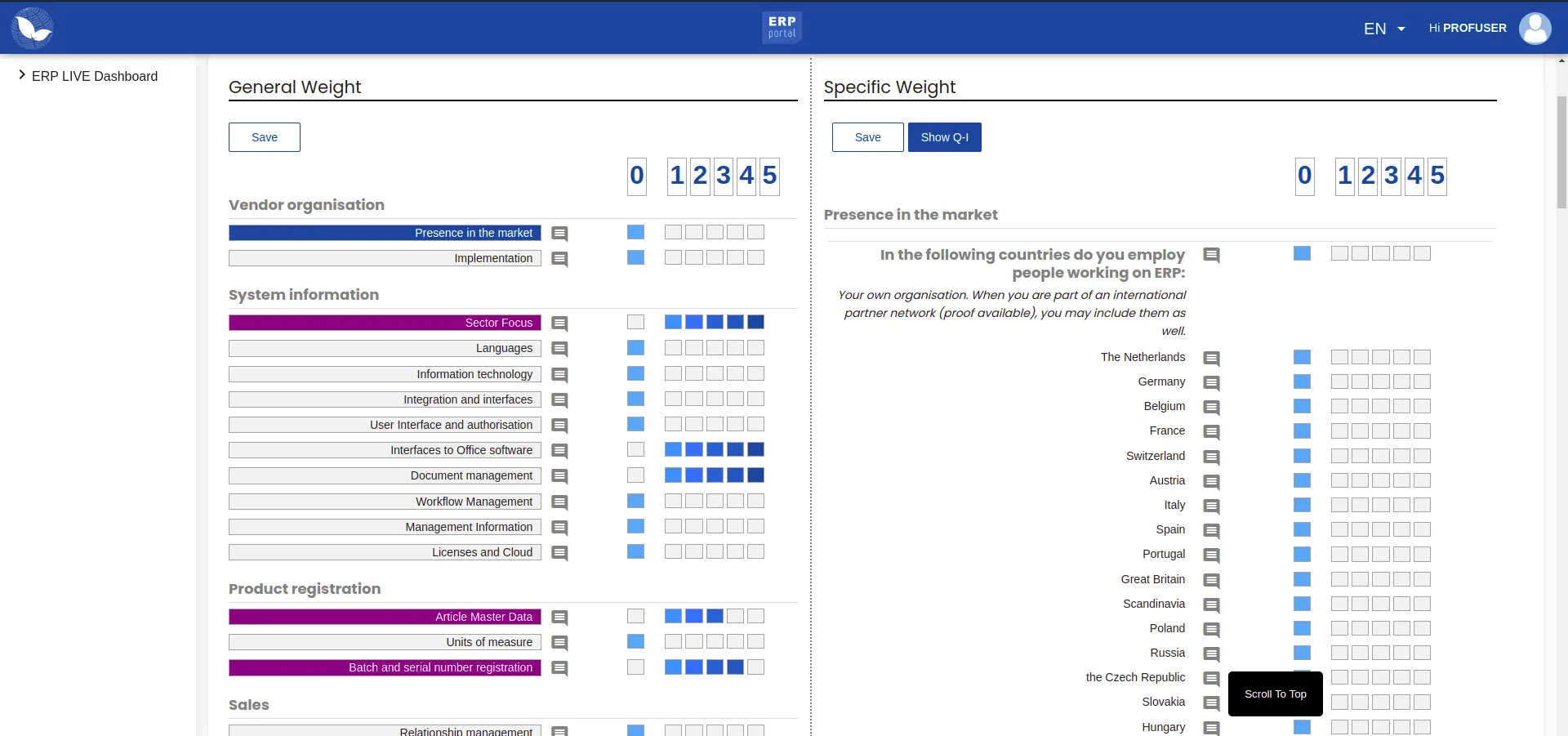The image size is (1568, 736).
Task: Click the bird logo in top-left corner
Action: point(33,28)
